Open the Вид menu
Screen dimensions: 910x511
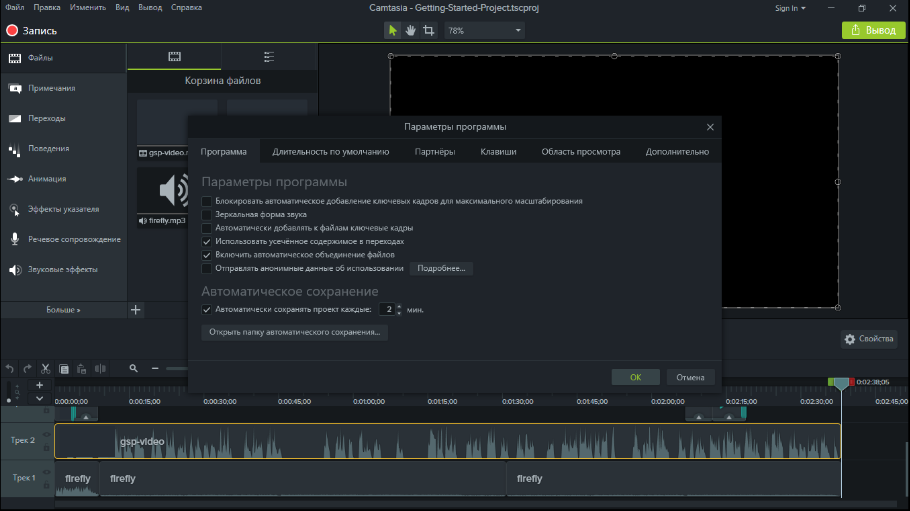point(121,8)
